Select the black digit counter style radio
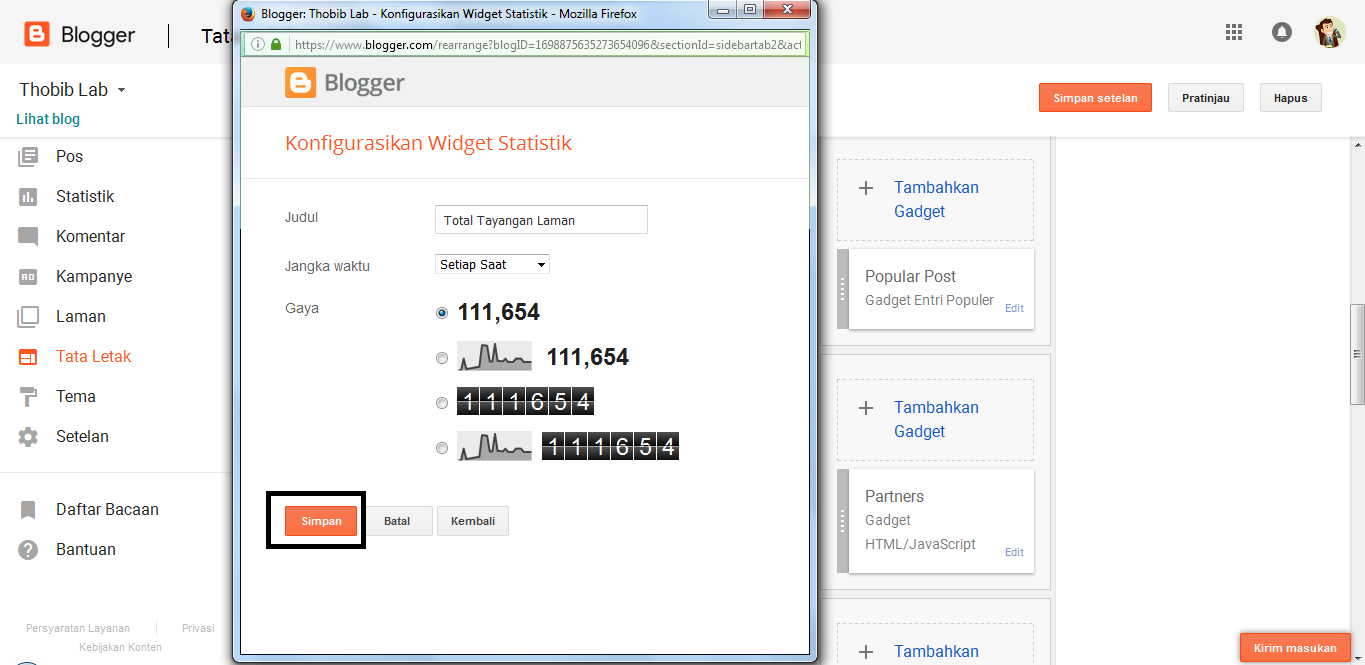The height and width of the screenshot is (665, 1365). [x=442, y=403]
